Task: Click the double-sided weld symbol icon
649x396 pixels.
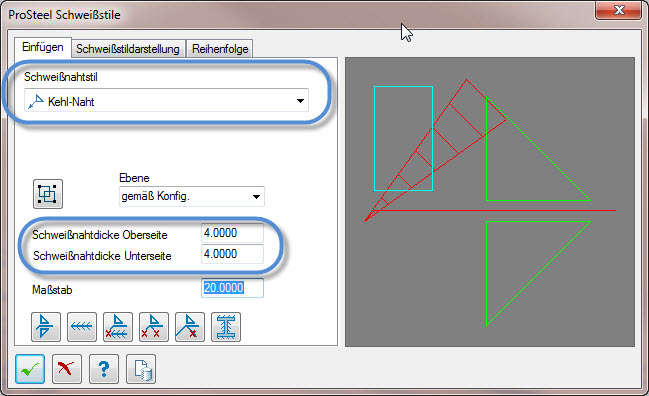Action: [46, 327]
